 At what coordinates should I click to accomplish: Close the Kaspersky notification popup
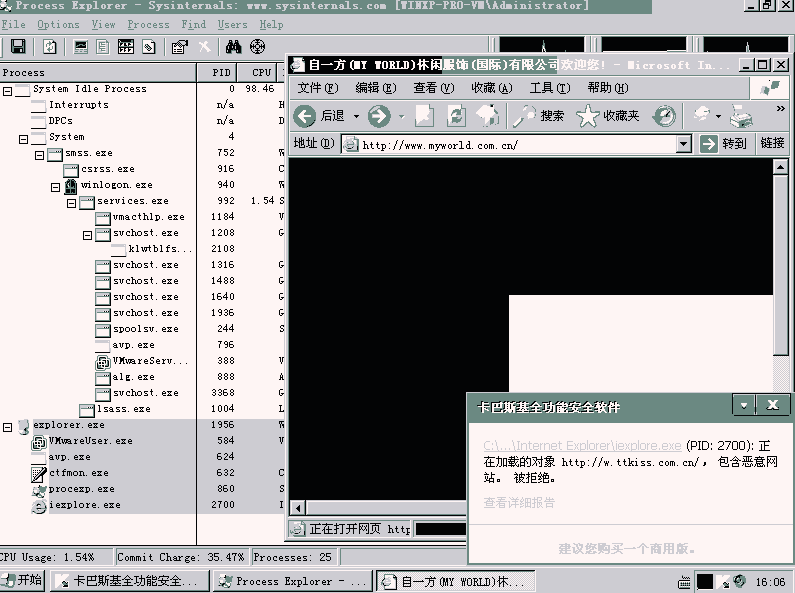[x=773, y=405]
